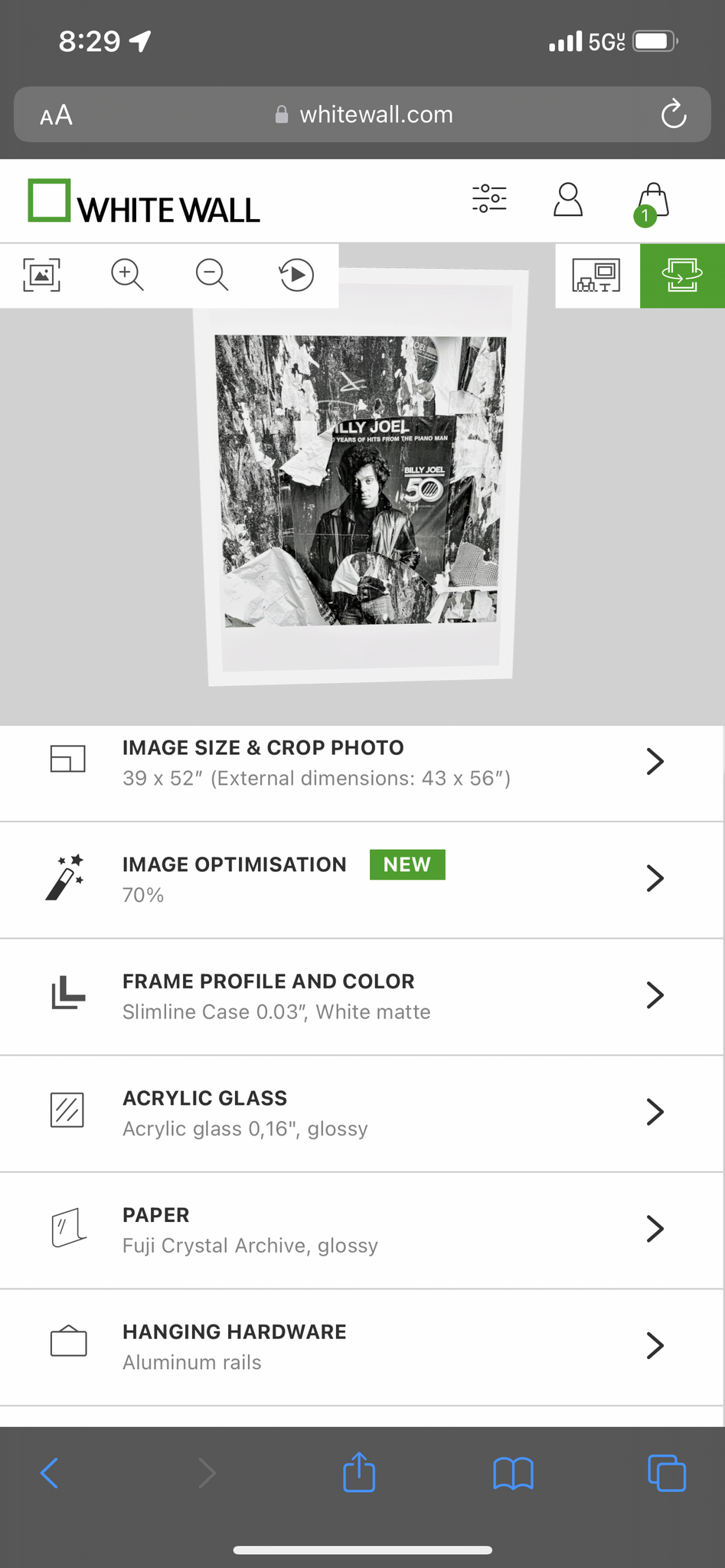Viewport: 725px width, 1568px height.
Task: Open the Paper menu item
Action: [362, 1229]
